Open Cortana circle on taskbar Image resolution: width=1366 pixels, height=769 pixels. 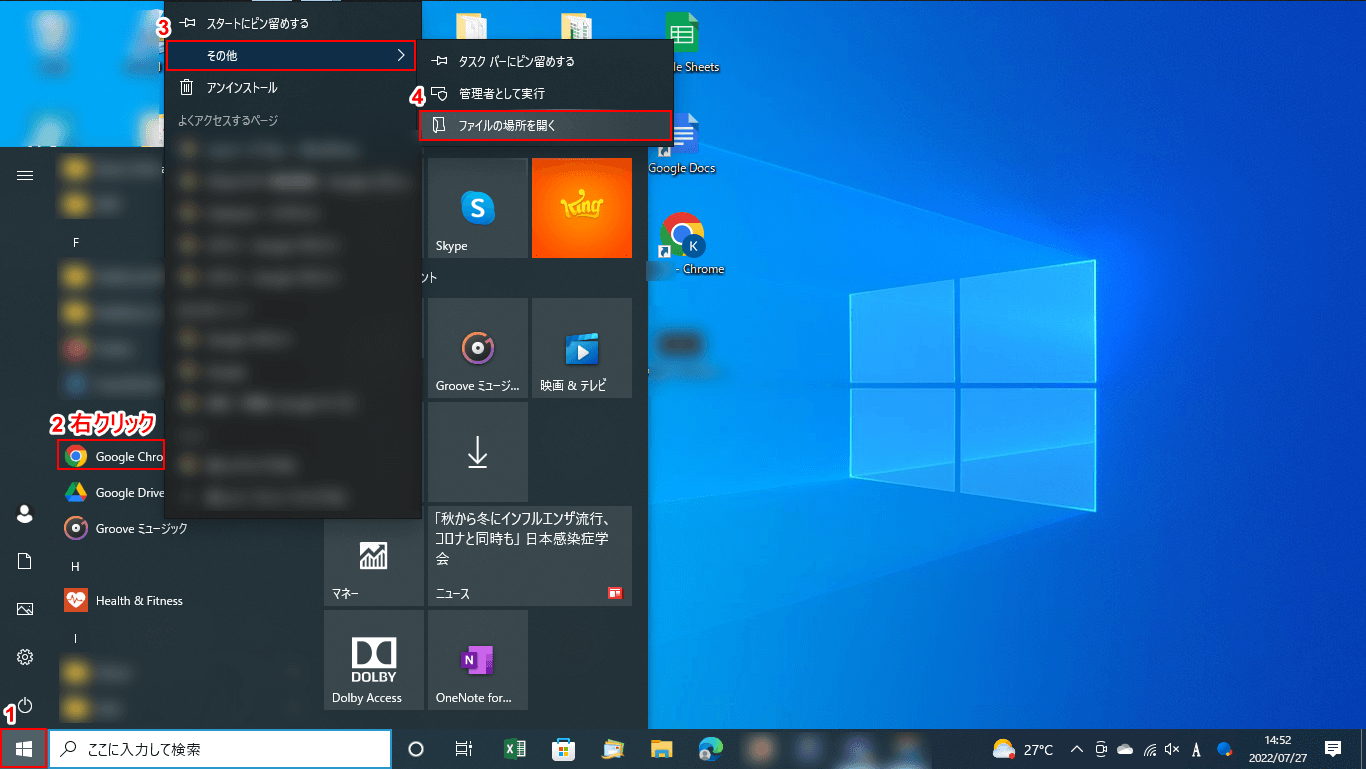click(x=417, y=749)
